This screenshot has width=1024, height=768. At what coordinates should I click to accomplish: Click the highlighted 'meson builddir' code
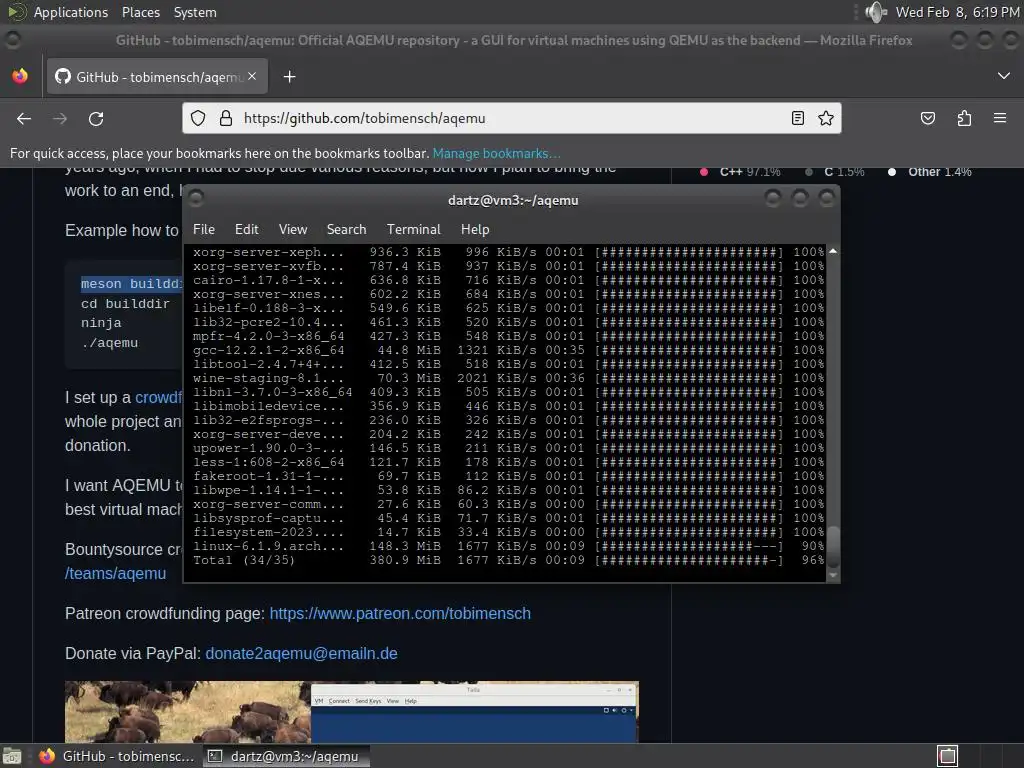(x=131, y=284)
